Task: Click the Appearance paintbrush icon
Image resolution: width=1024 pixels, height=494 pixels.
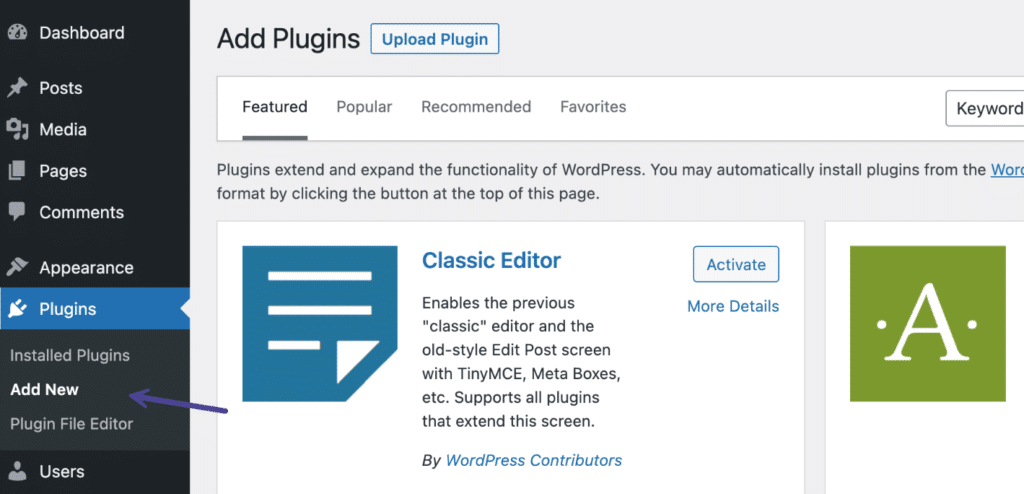Action: click(x=16, y=268)
